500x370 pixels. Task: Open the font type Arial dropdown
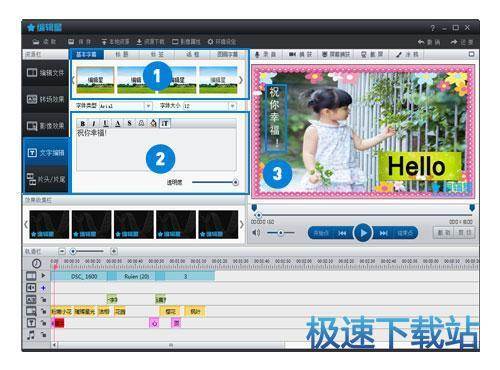[148, 106]
